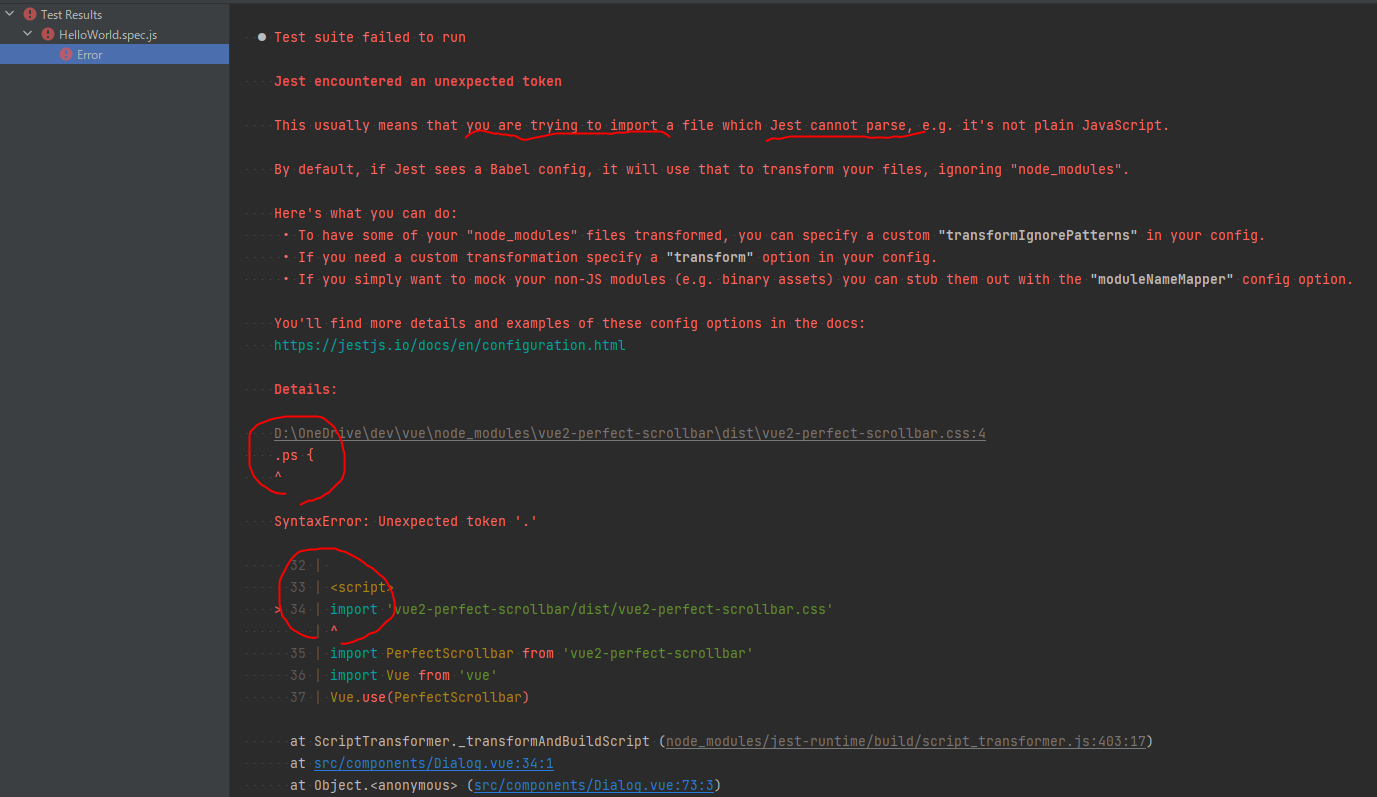The image size is (1377, 797).
Task: Open the jestjs.io configuration docs link
Action: tap(450, 345)
